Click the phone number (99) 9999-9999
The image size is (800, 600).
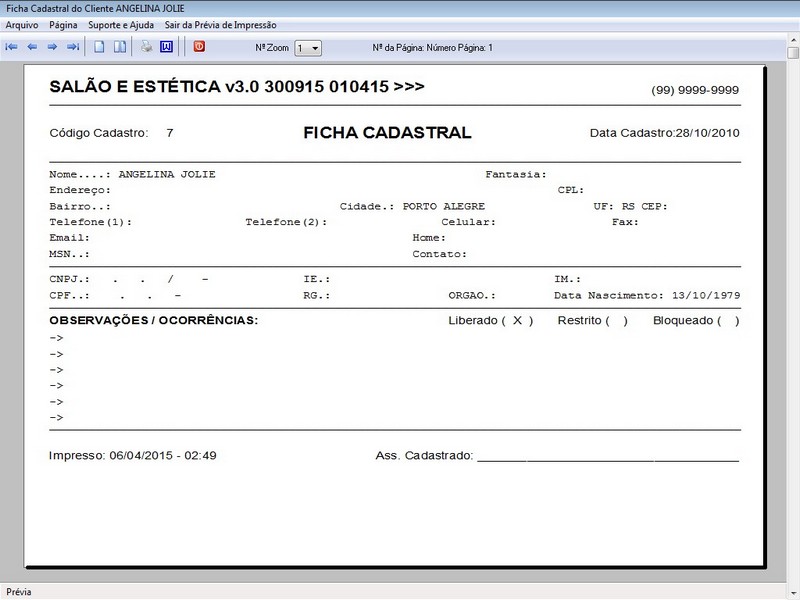[695, 90]
